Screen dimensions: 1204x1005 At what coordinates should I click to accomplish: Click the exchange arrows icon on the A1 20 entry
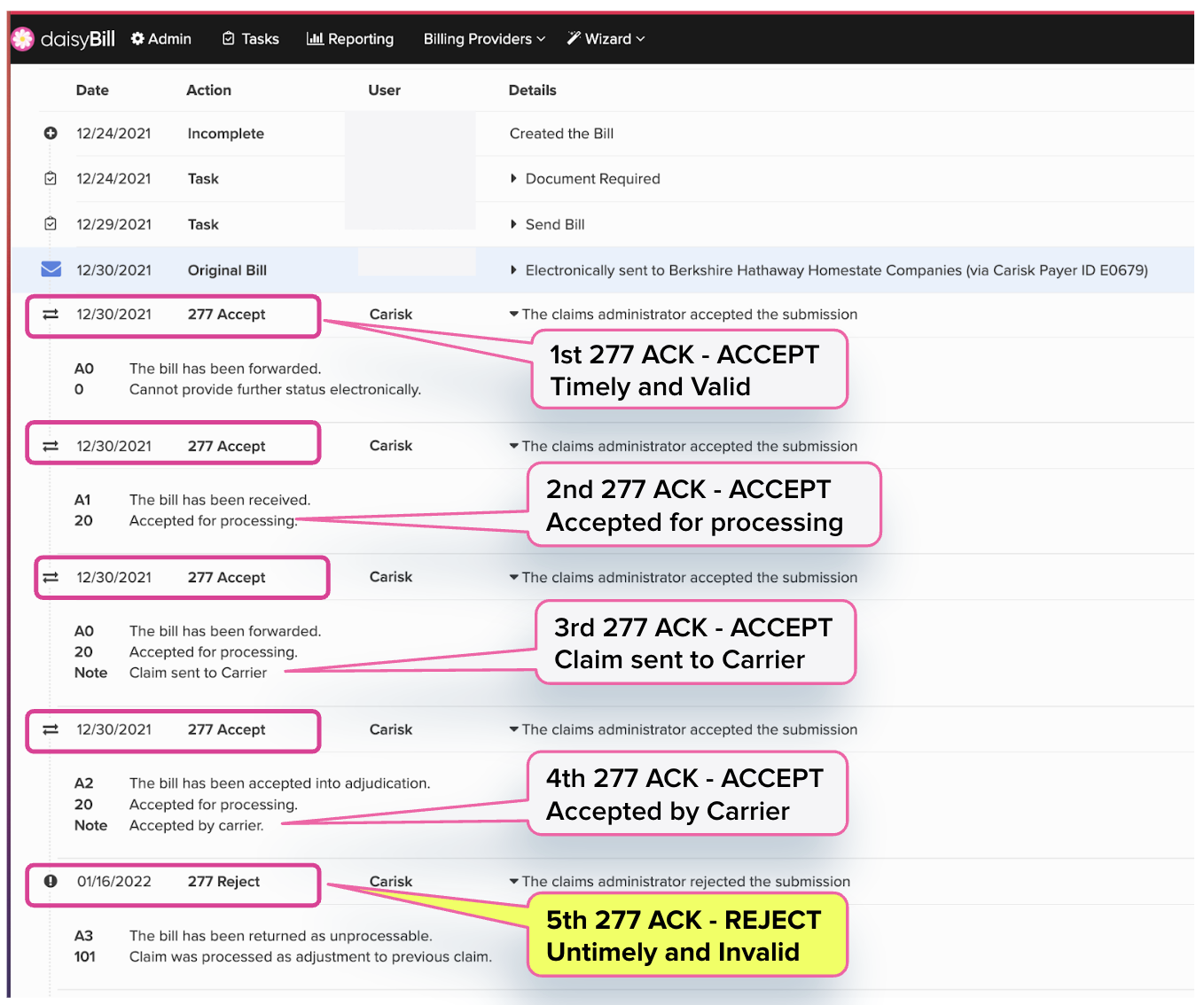[51, 446]
